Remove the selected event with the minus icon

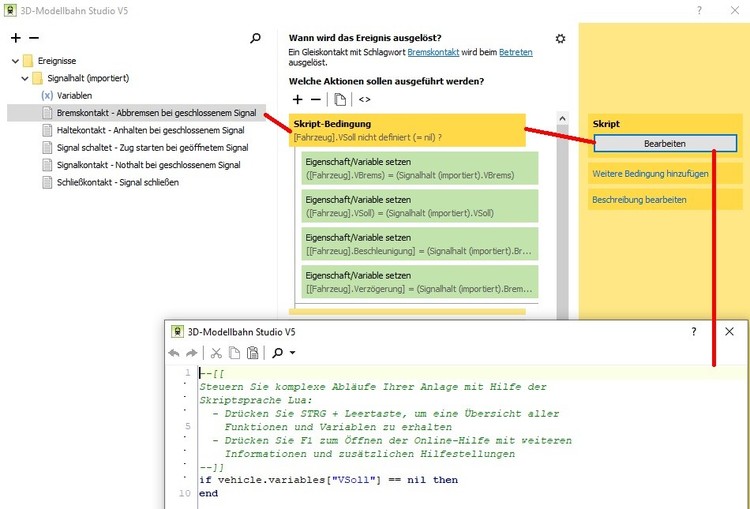(x=32, y=38)
